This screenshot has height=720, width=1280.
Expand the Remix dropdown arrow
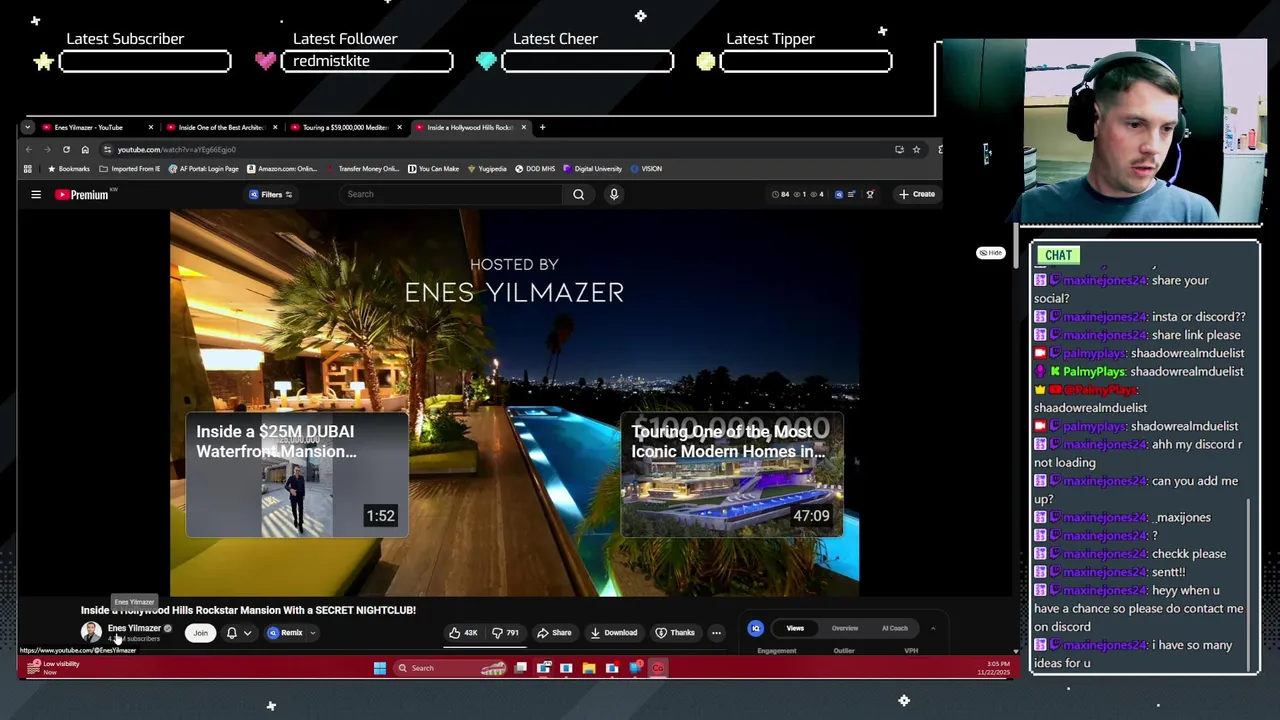pyautogui.click(x=312, y=632)
